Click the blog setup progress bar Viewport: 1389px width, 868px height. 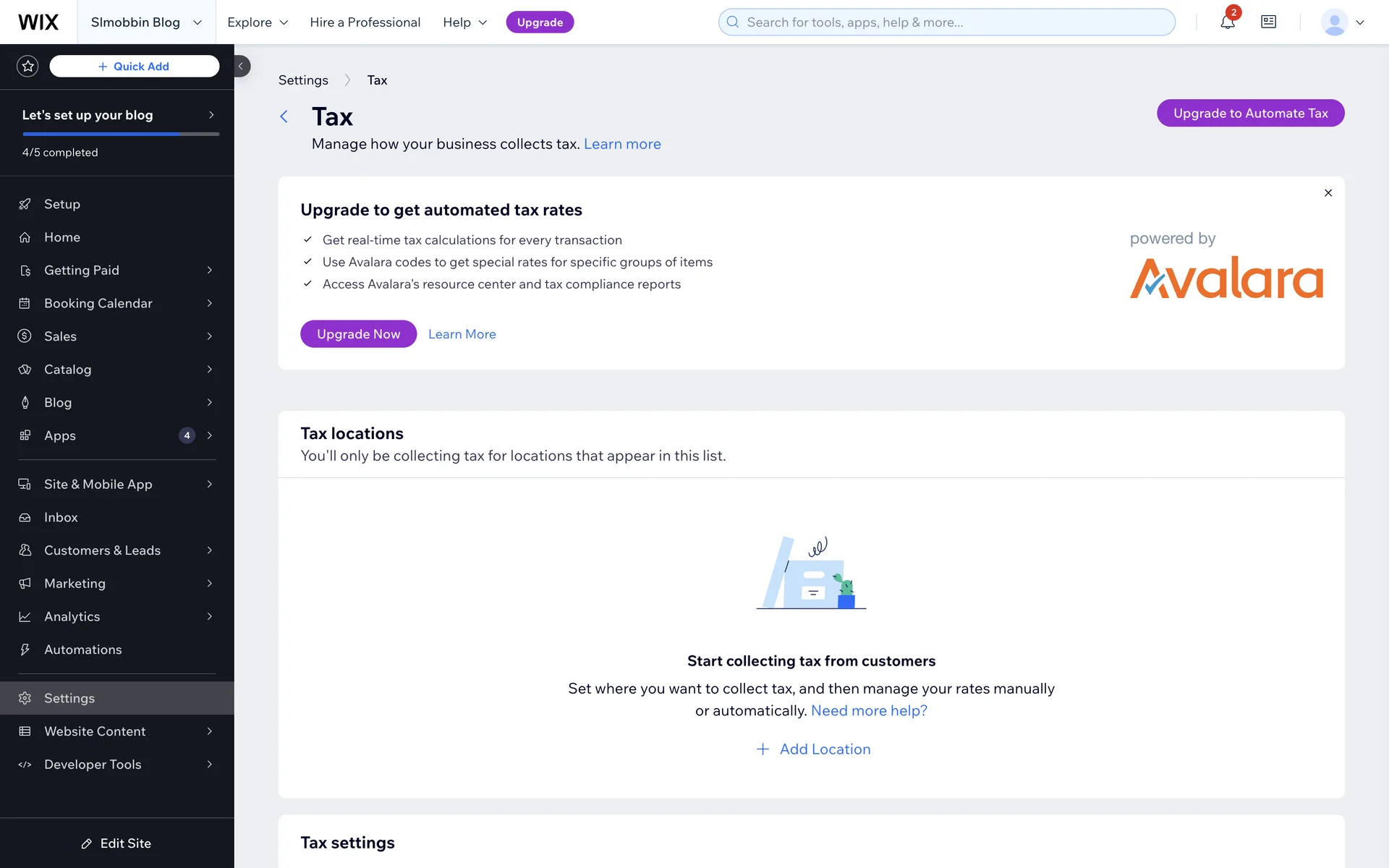[x=120, y=134]
